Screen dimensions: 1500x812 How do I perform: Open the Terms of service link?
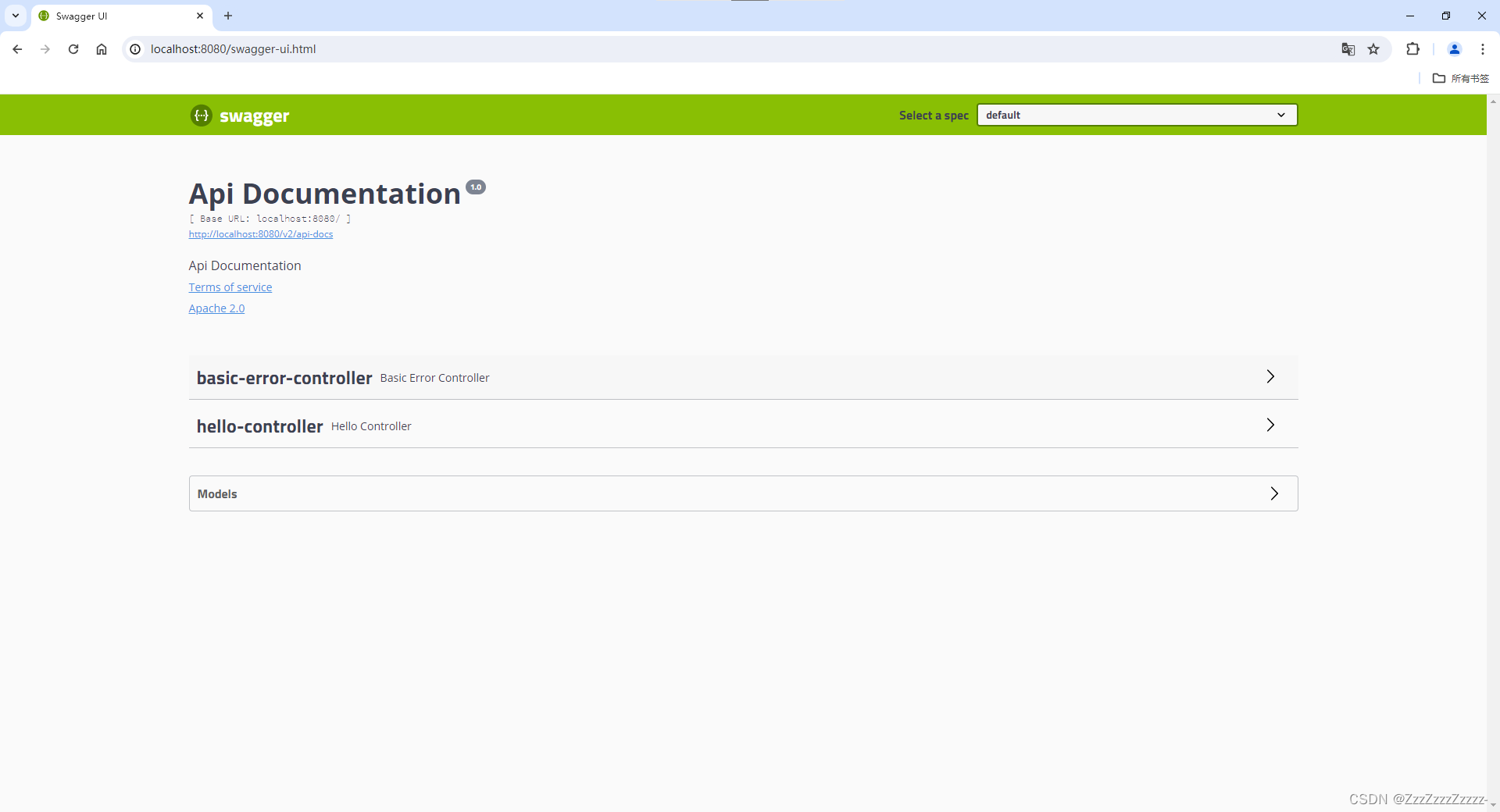230,287
